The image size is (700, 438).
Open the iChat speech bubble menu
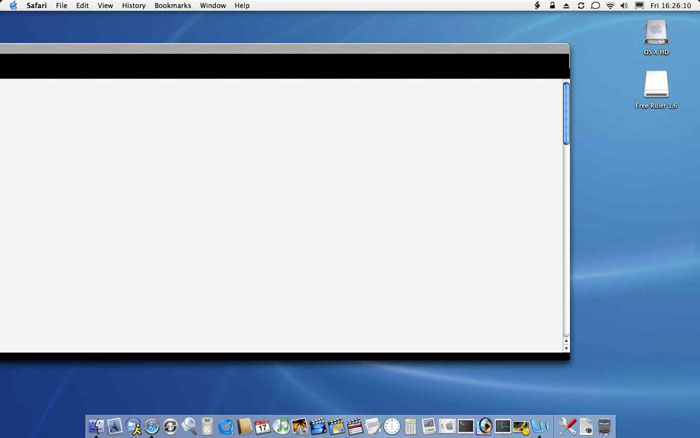click(595, 5)
